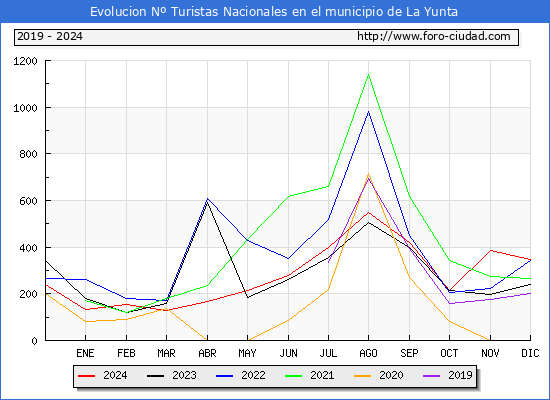Click the AGO month axis label

[x=368, y=353]
